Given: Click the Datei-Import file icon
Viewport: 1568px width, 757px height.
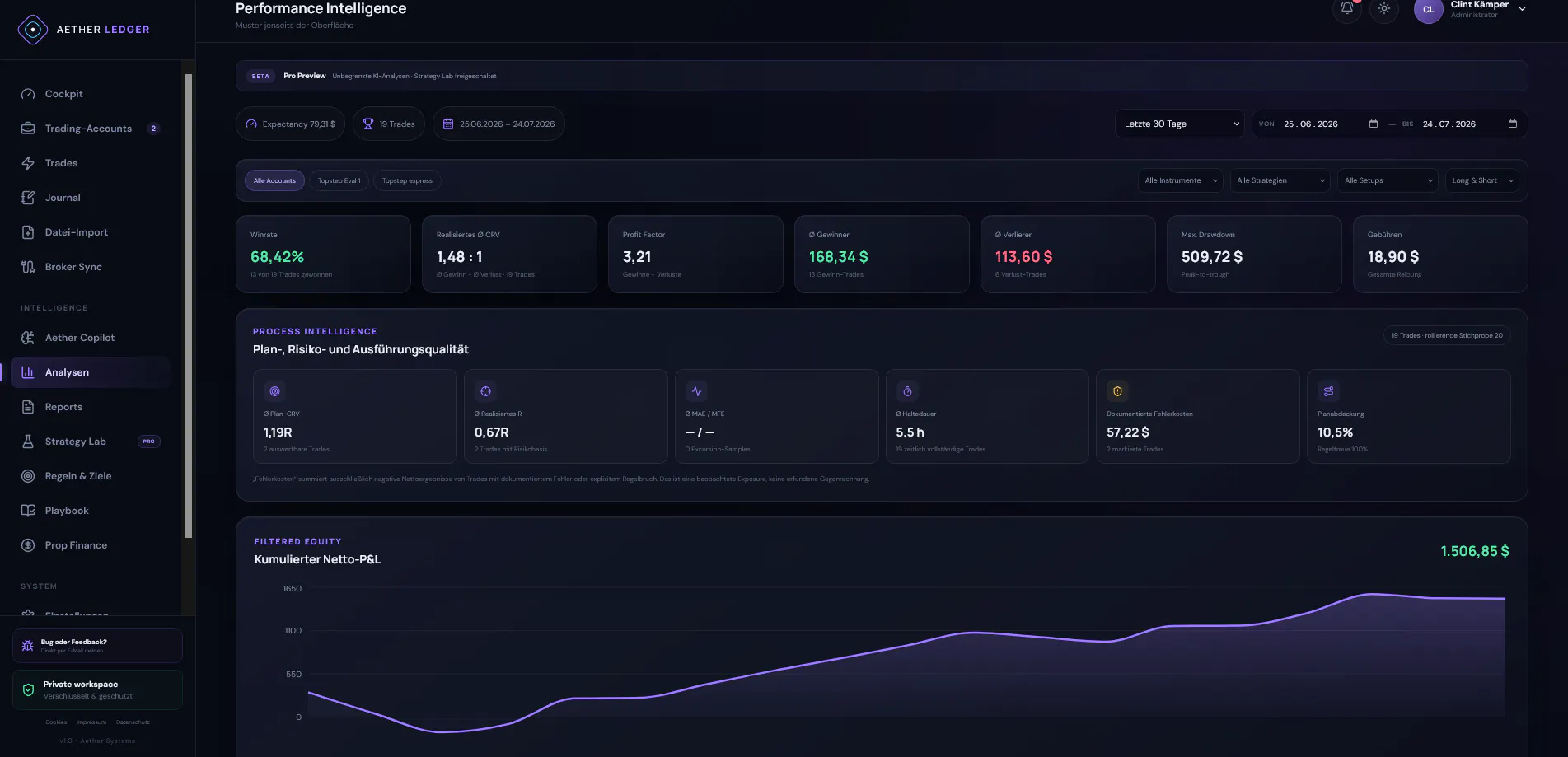Looking at the screenshot, I should coord(28,232).
